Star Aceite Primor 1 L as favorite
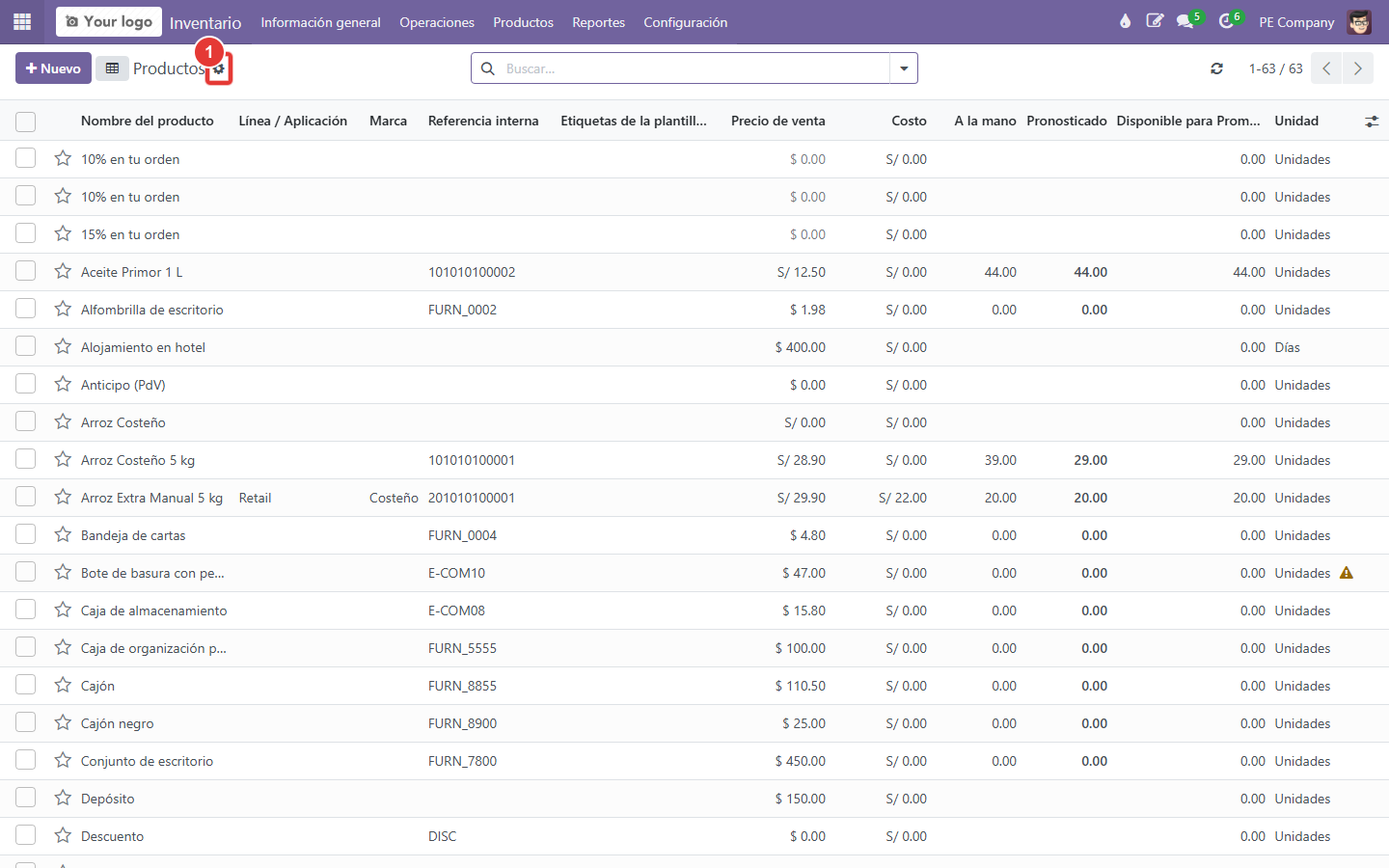This screenshot has width=1389, height=868. click(63, 272)
